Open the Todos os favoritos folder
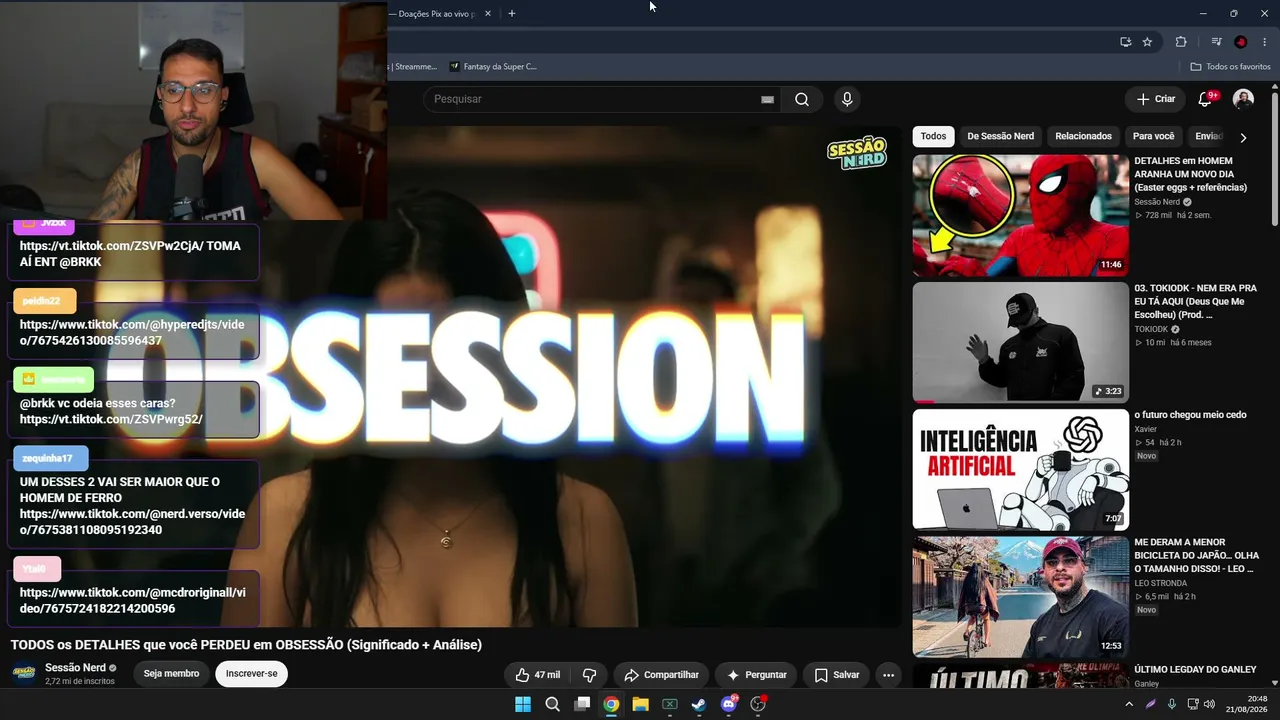The image size is (1280, 720). pos(1230,67)
